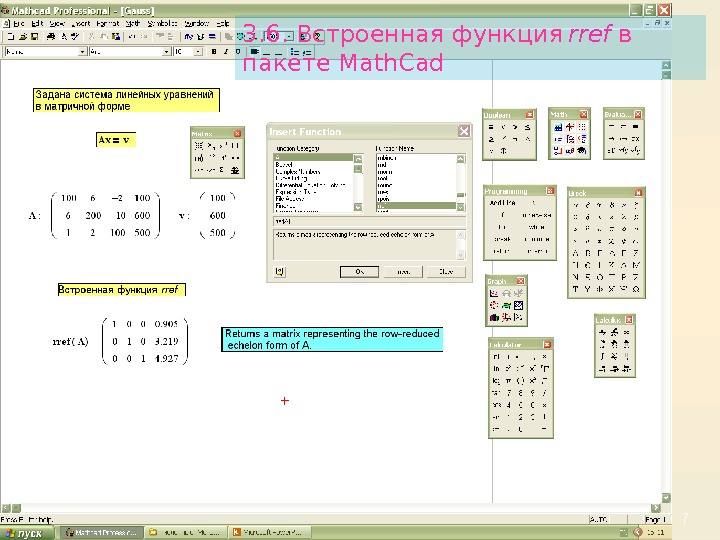Screen dimensions: 720x540
Task: Open the Insert menu
Action: (x=81, y=23)
